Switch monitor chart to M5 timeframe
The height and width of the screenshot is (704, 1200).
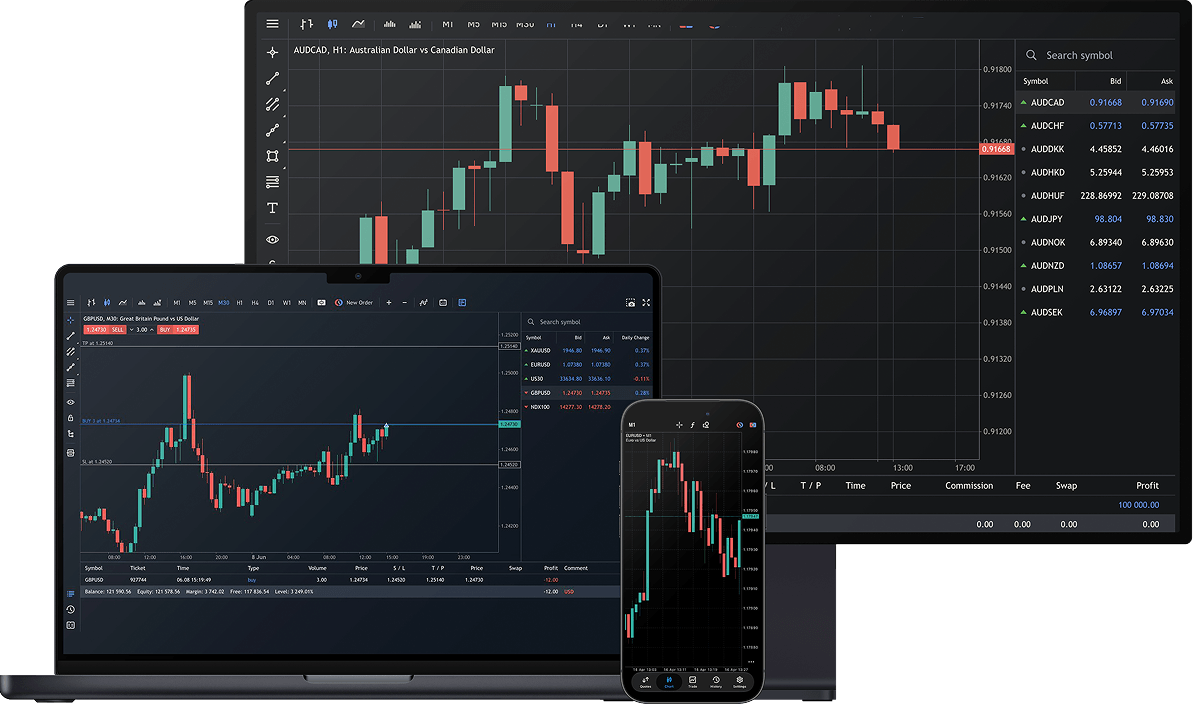473,24
